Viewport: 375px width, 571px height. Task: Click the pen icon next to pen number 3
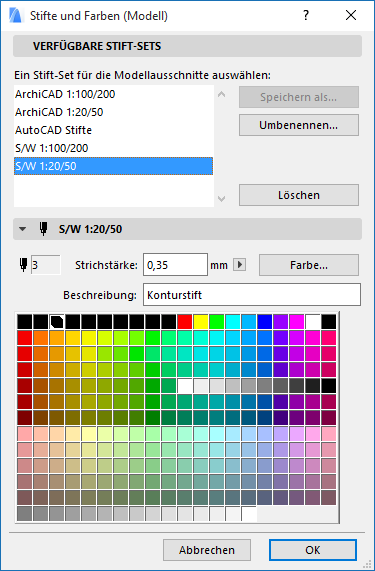(x=23, y=265)
